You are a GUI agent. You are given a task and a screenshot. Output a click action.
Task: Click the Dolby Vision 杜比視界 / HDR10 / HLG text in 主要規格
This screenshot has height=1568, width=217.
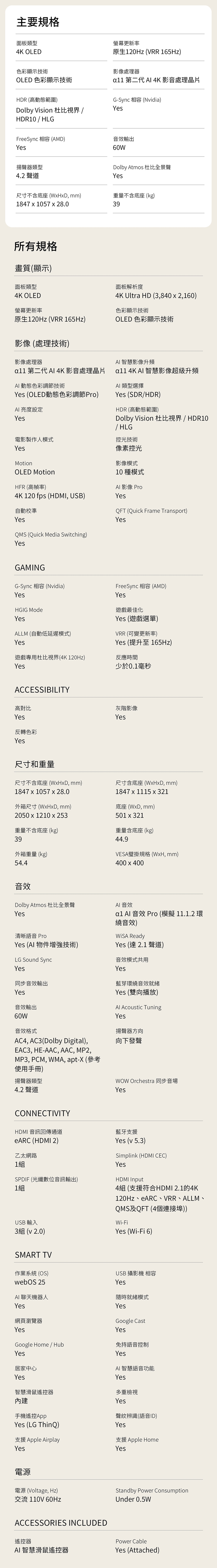(50, 115)
